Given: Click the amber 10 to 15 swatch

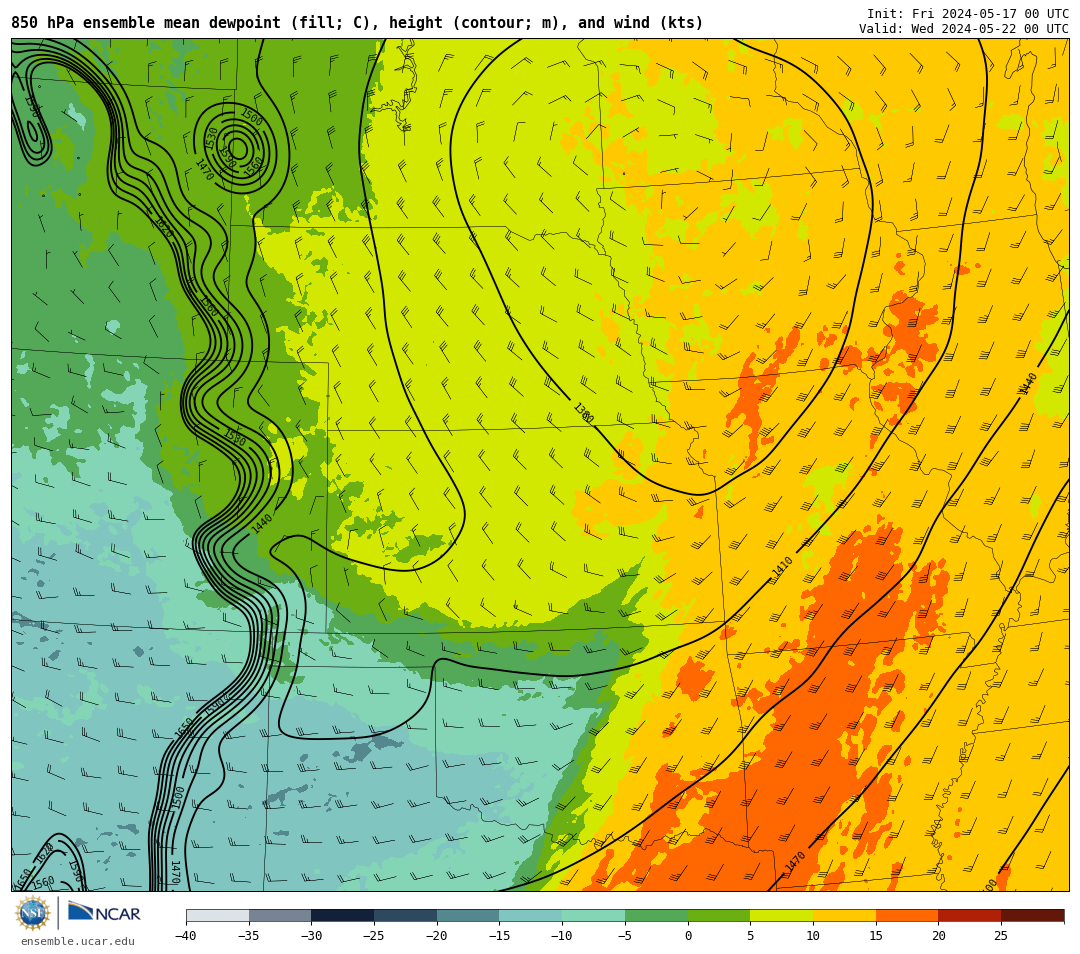Looking at the screenshot, I should (x=844, y=915).
